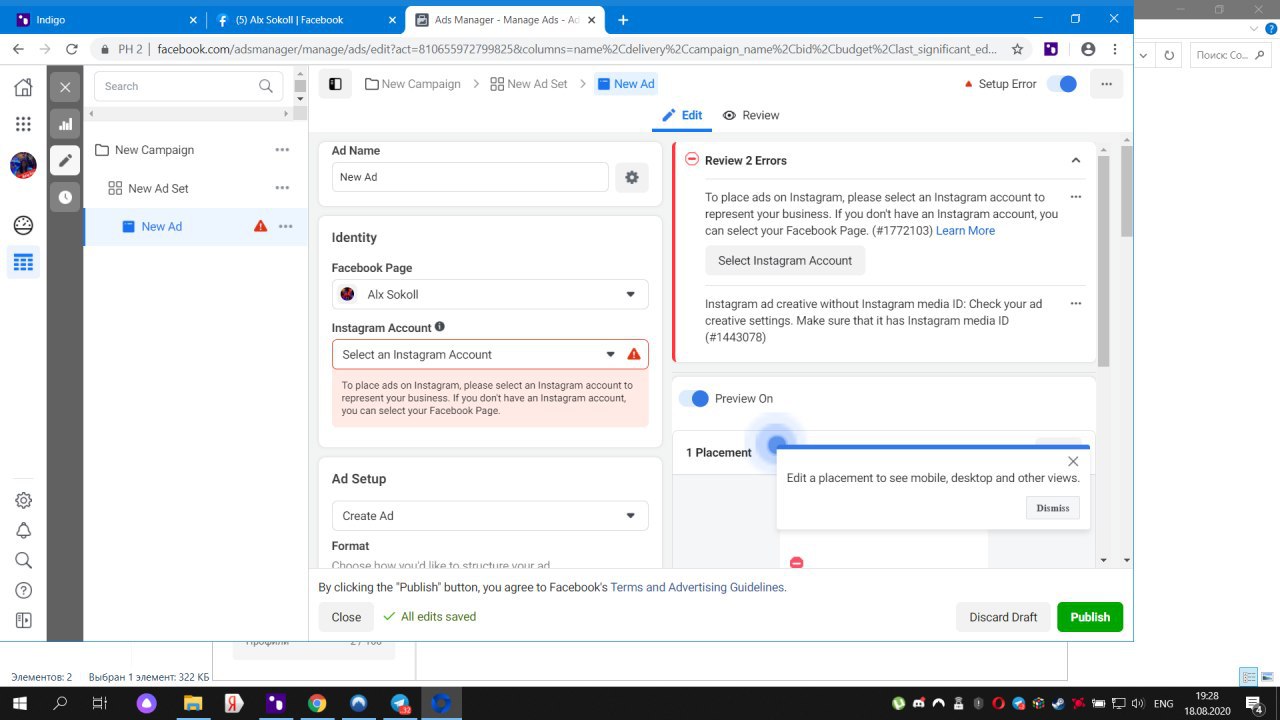Open the Select an Instagram Account dropdown
This screenshot has height=720, width=1280.
click(x=490, y=354)
